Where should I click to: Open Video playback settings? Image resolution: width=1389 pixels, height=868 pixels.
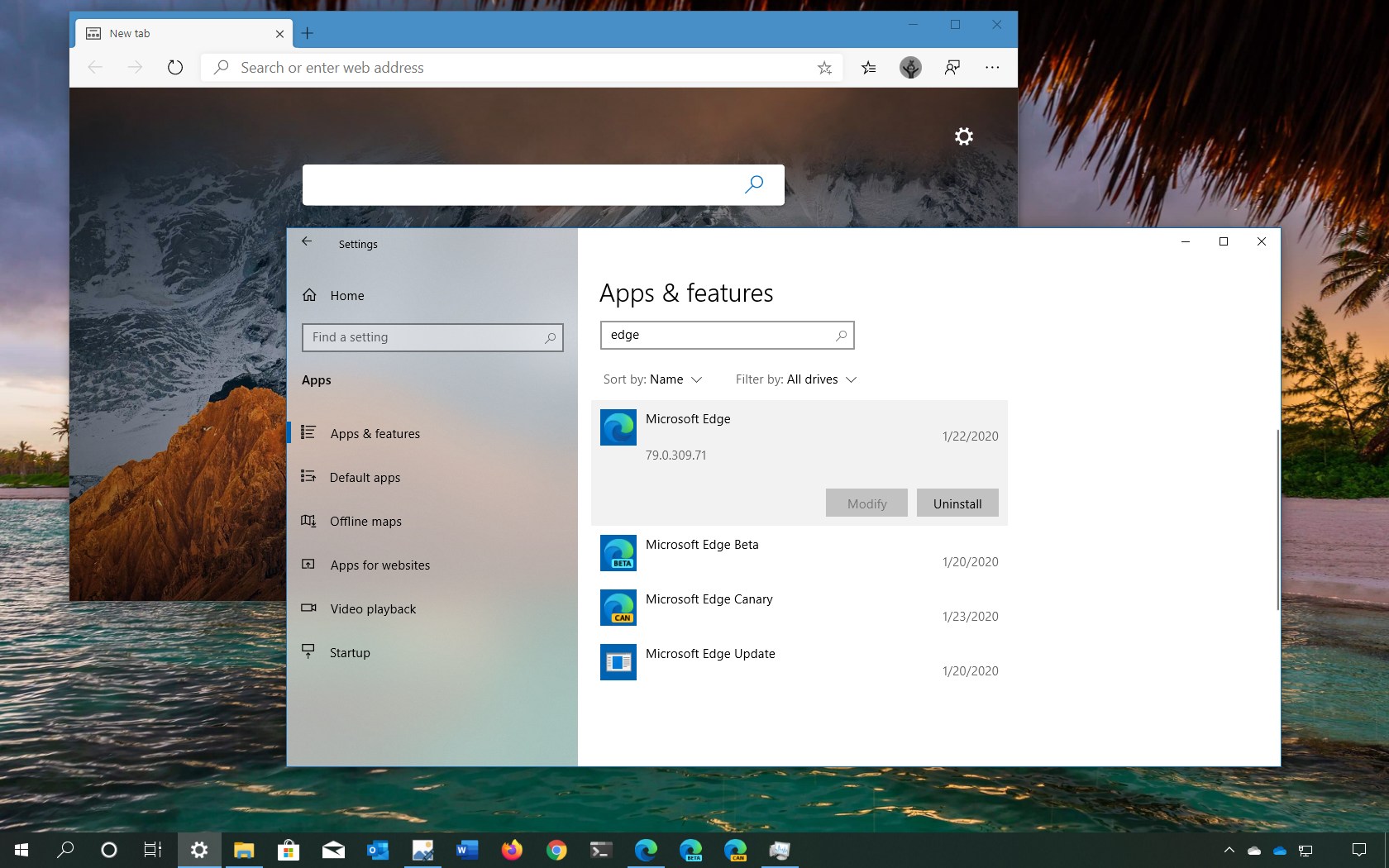click(372, 608)
